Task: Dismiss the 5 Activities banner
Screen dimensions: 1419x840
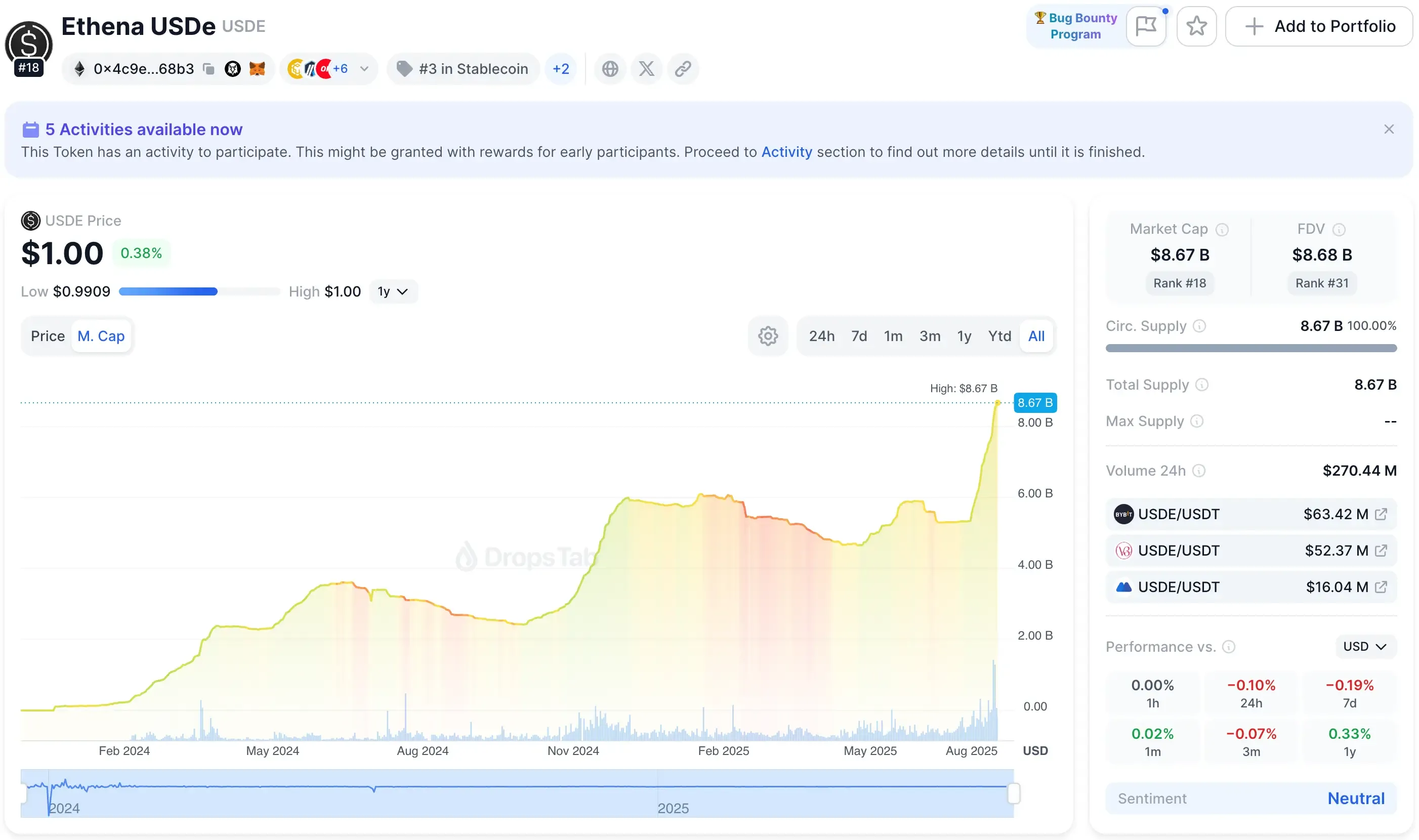Action: coord(1390,129)
